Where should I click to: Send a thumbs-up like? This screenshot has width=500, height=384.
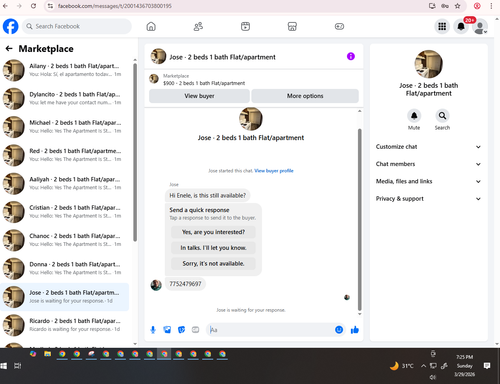pos(355,330)
